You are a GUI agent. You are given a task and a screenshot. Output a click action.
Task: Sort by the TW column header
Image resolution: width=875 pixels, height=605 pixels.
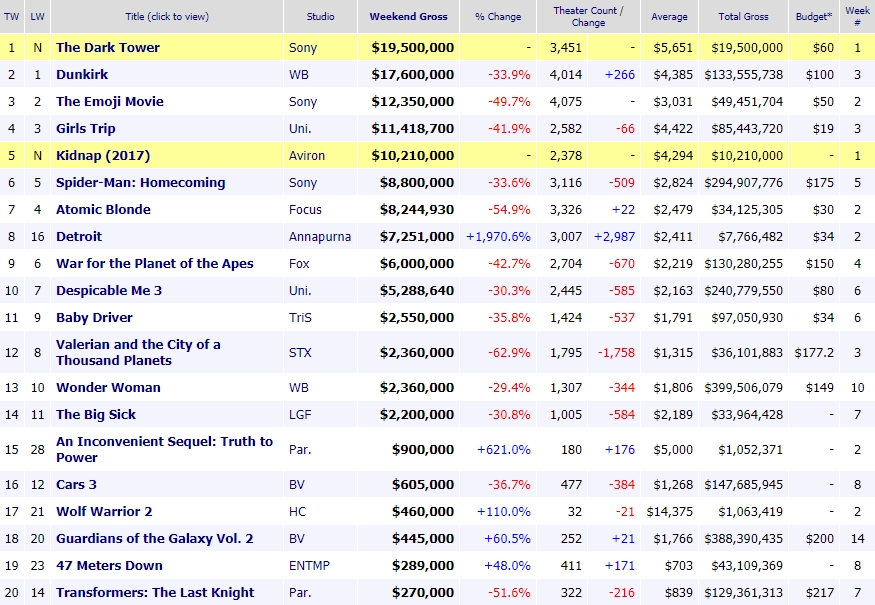[12, 16]
